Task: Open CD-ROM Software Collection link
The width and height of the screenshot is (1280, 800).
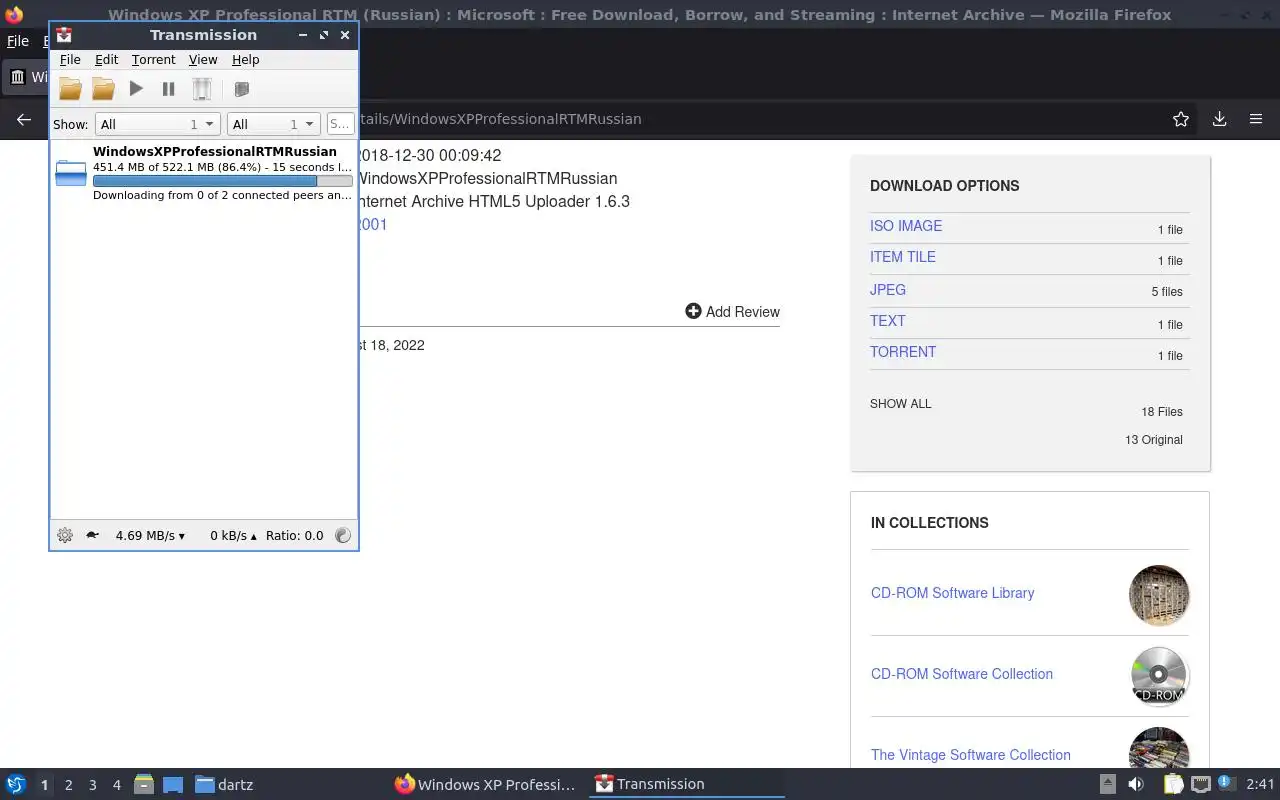Action: [962, 674]
